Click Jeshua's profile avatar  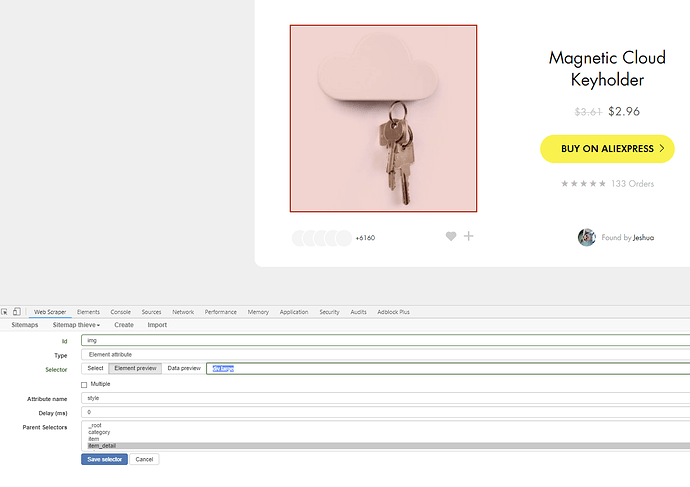click(587, 237)
